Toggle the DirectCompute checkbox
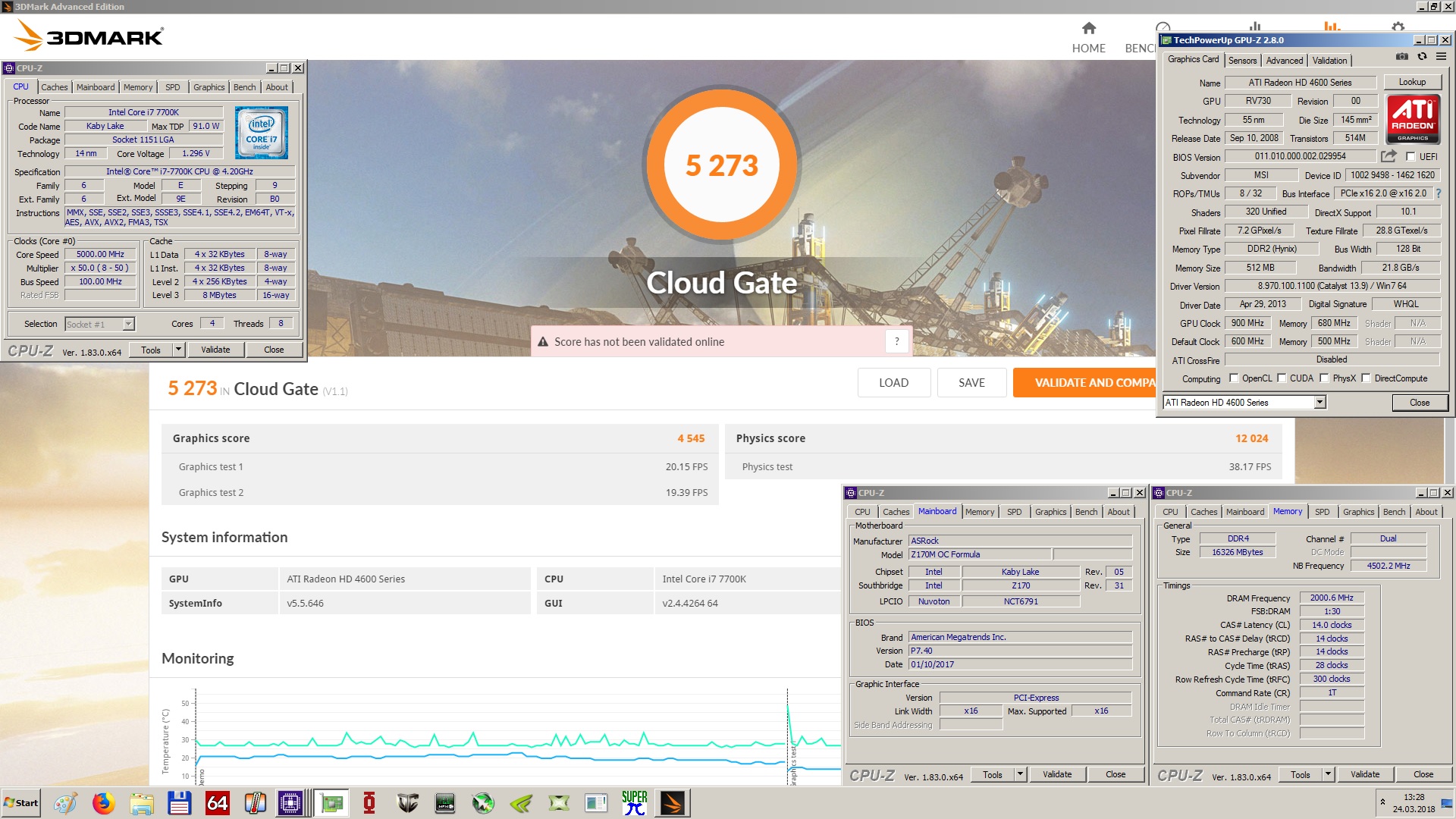The height and width of the screenshot is (819, 1456). coord(1366,378)
